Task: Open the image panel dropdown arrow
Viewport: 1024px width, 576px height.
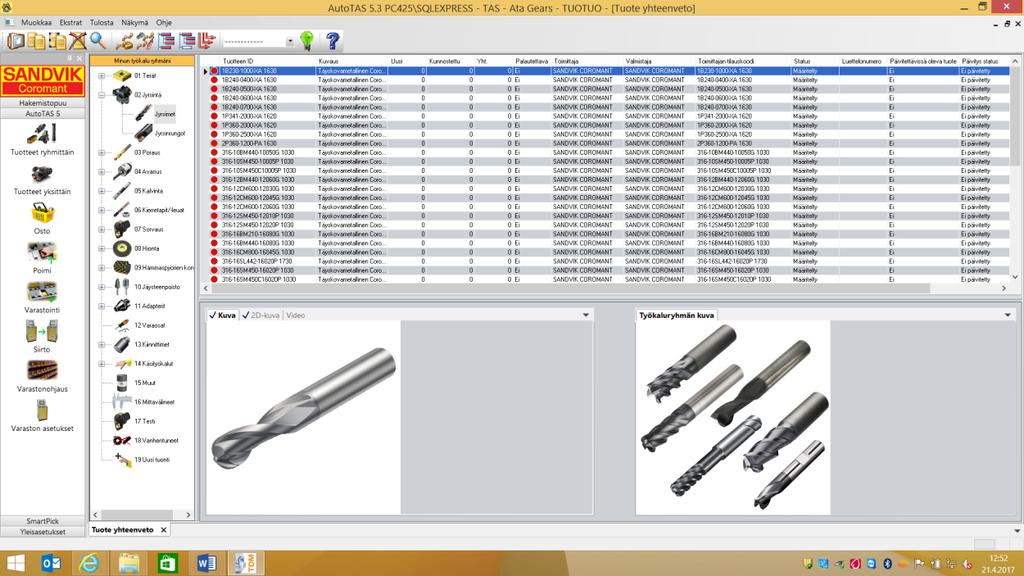Action: (x=586, y=315)
